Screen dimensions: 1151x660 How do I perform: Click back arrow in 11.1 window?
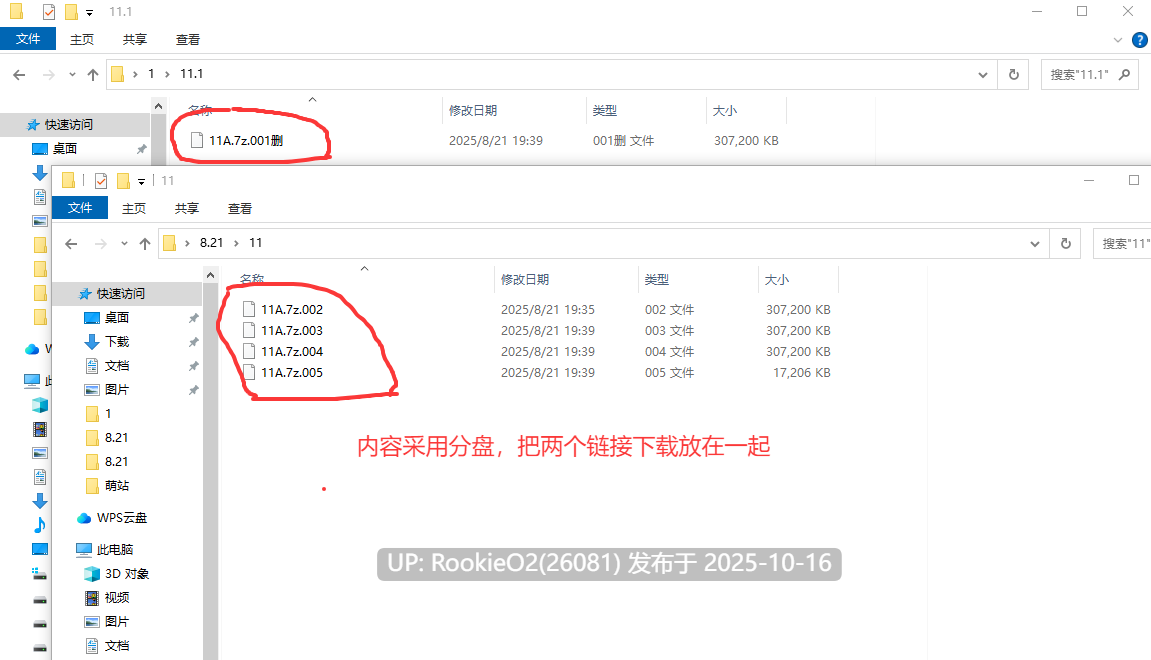pyautogui.click(x=20, y=74)
